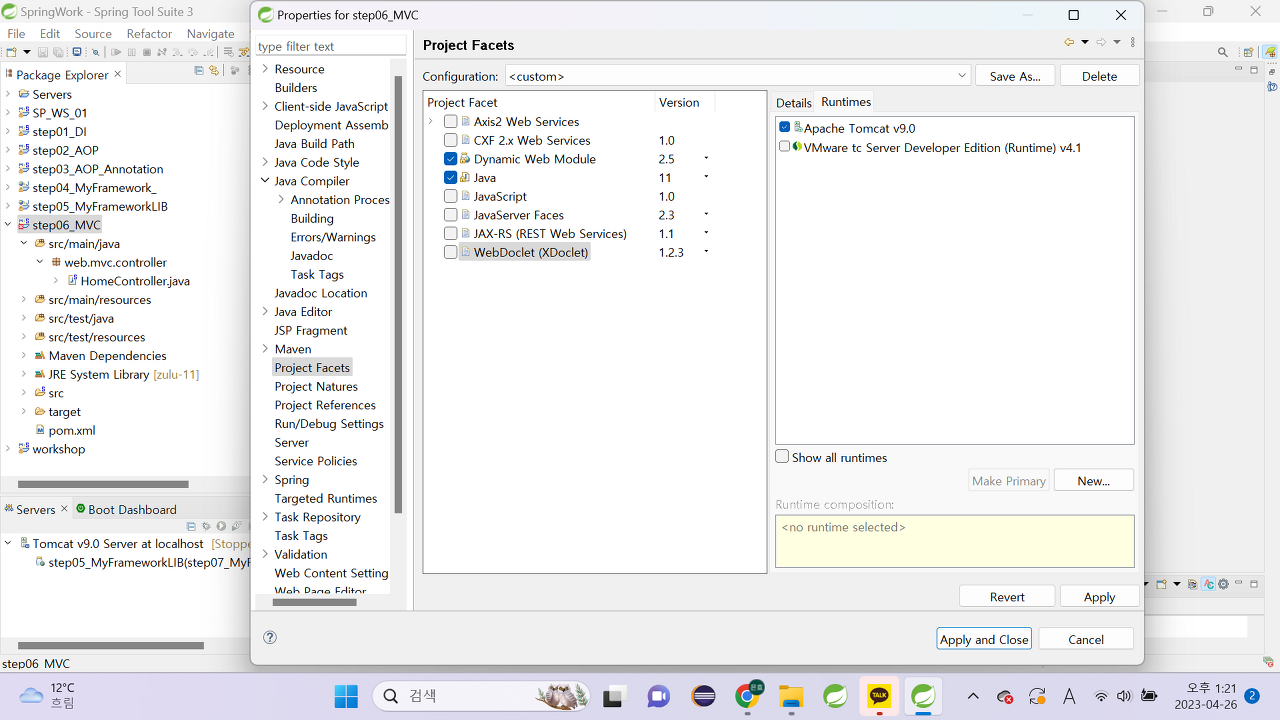This screenshot has height=720, width=1280.
Task: Click the debug server icon in Servers view
Action: click(x=206, y=526)
